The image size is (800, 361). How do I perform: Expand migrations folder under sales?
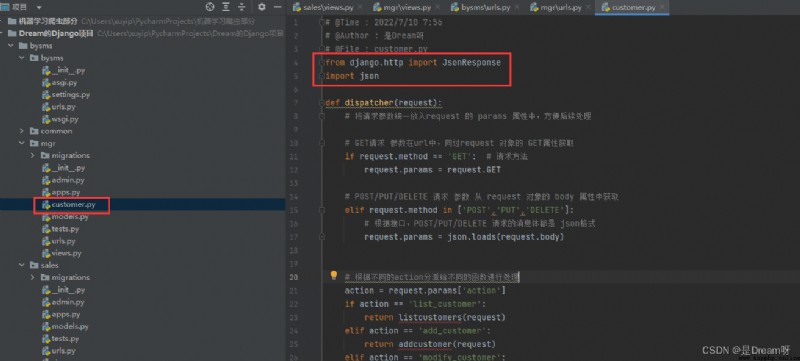[x=33, y=277]
